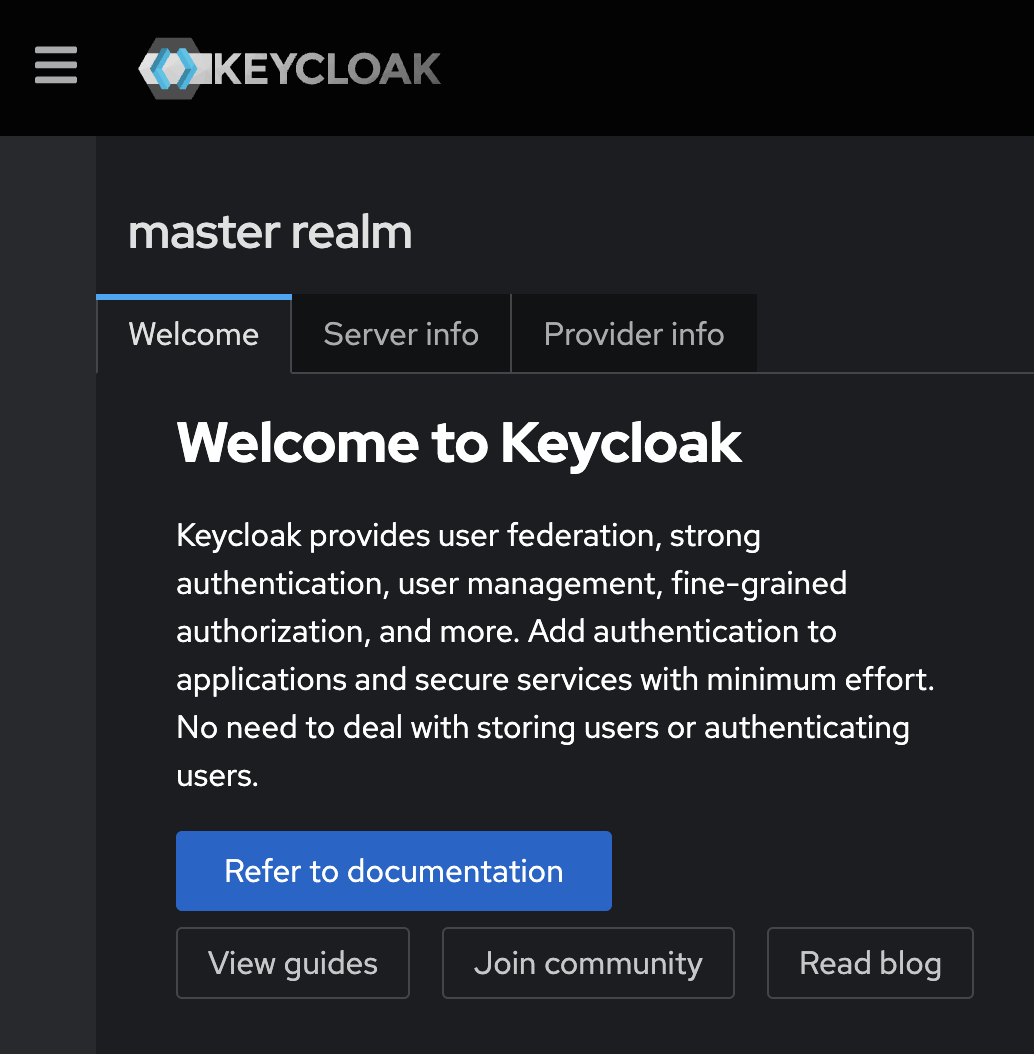Image resolution: width=1034 pixels, height=1054 pixels.
Task: Open the Provider info tab
Action: pyautogui.click(x=633, y=333)
